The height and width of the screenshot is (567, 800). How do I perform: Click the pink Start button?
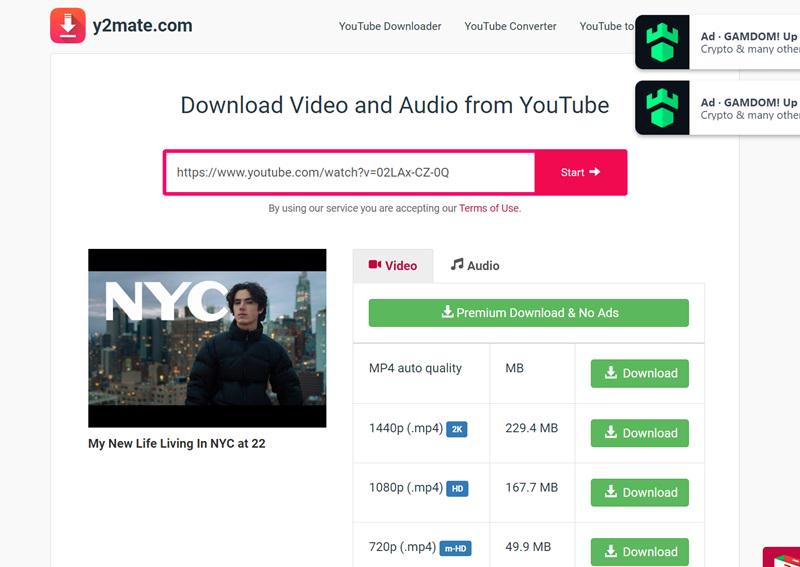pyautogui.click(x=580, y=172)
